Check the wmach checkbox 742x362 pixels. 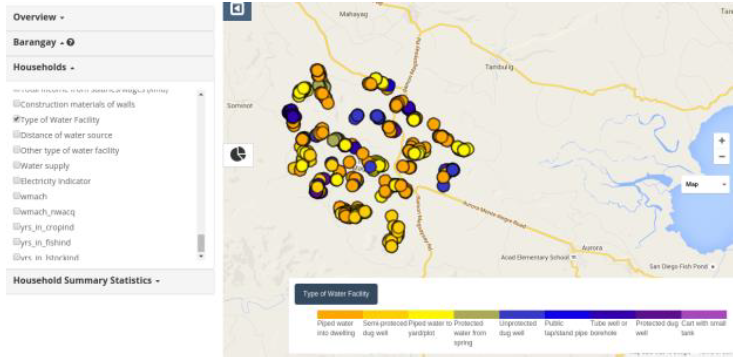17,195
